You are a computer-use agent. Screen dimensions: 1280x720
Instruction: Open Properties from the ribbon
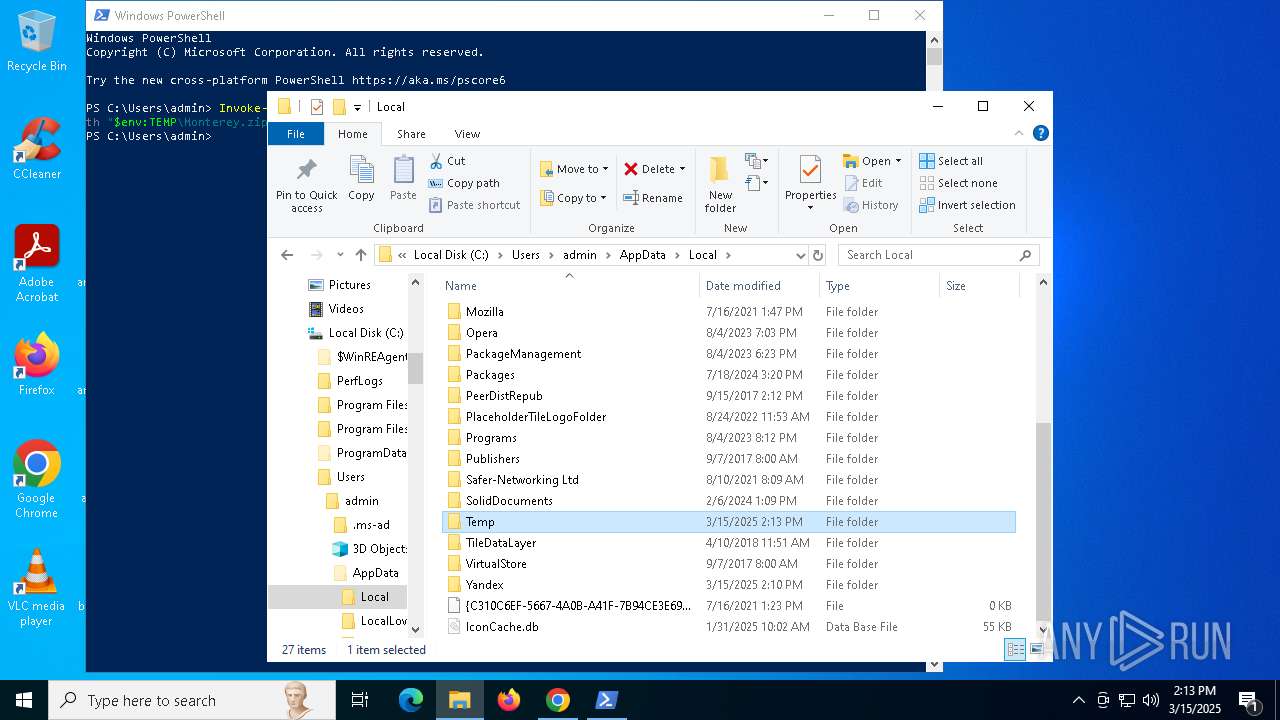click(810, 184)
